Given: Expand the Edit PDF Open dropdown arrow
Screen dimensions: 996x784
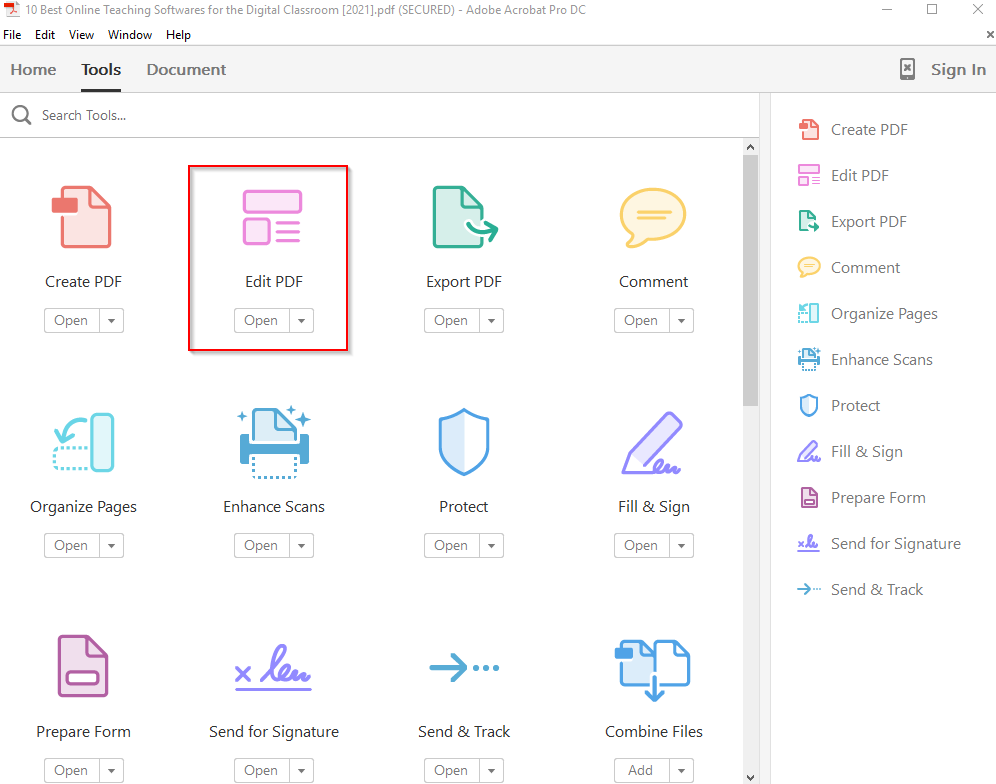Looking at the screenshot, I should point(301,321).
